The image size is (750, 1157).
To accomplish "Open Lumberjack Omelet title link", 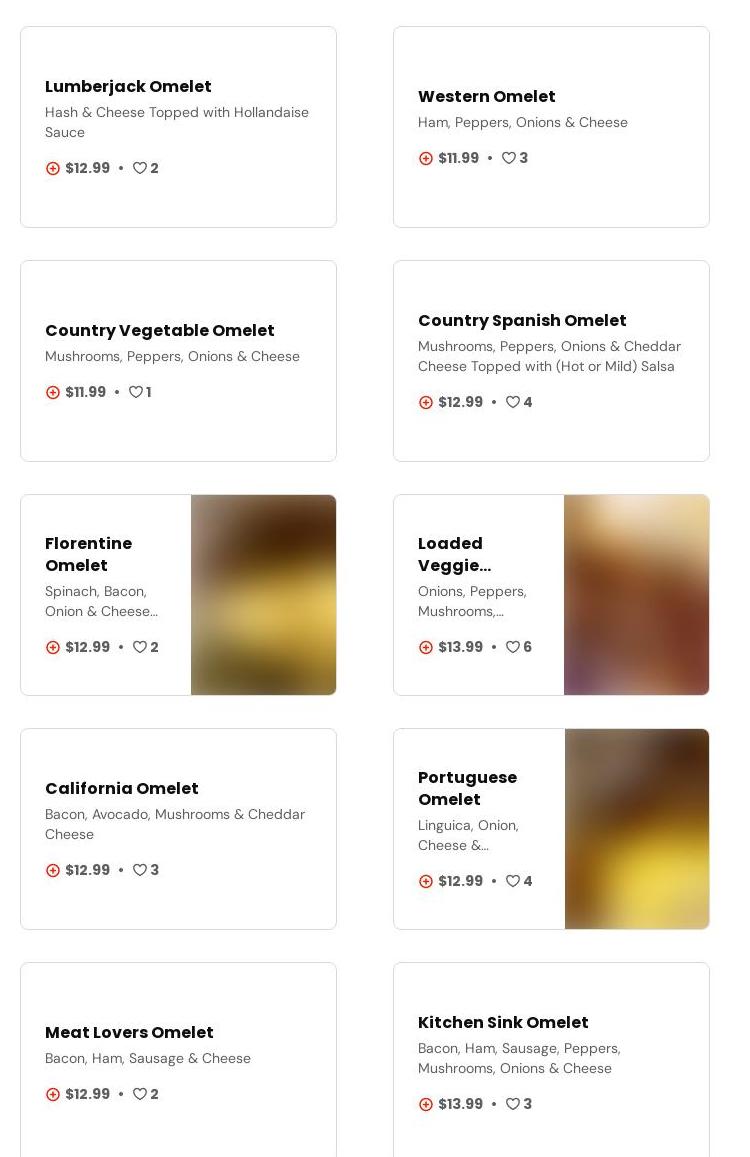I will pos(128,87).
